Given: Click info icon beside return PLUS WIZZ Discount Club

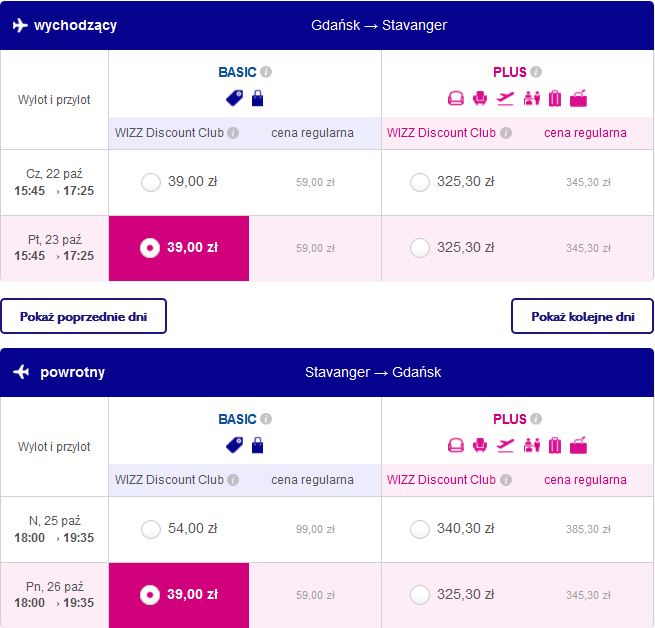Looking at the screenshot, I should [506, 480].
